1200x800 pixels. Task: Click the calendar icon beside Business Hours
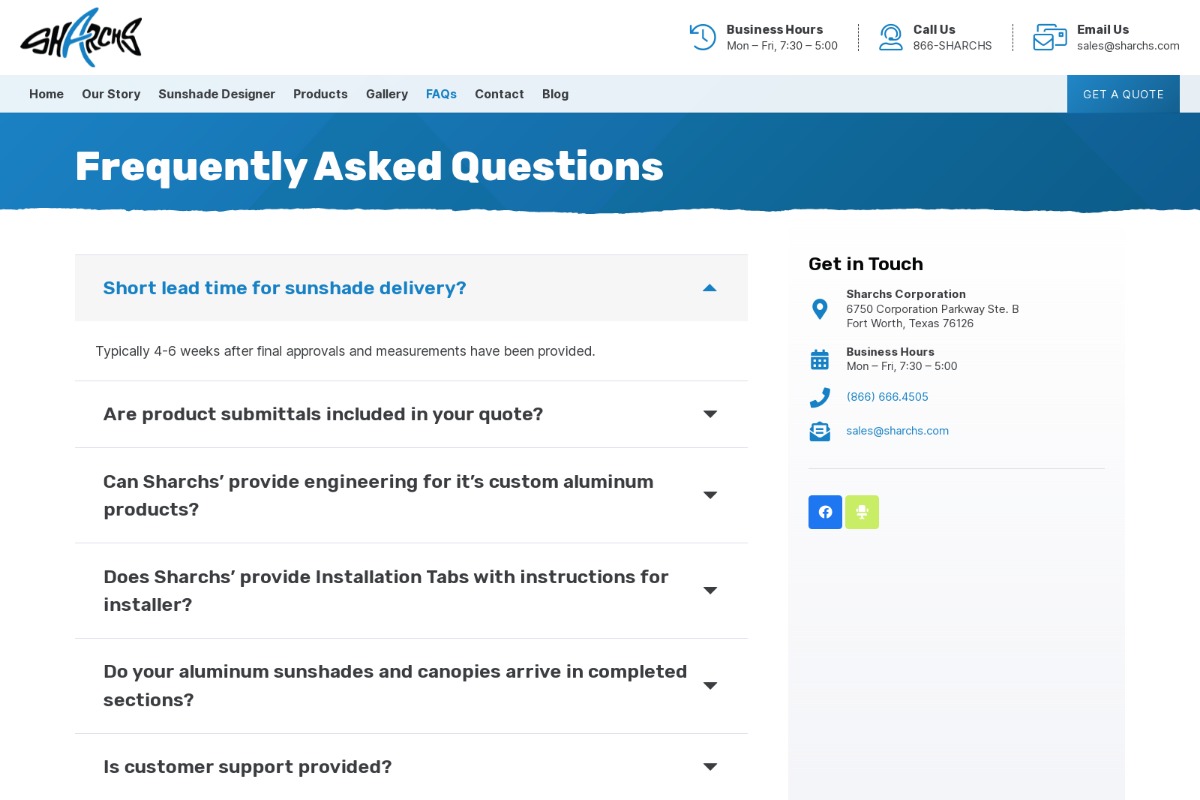click(819, 359)
